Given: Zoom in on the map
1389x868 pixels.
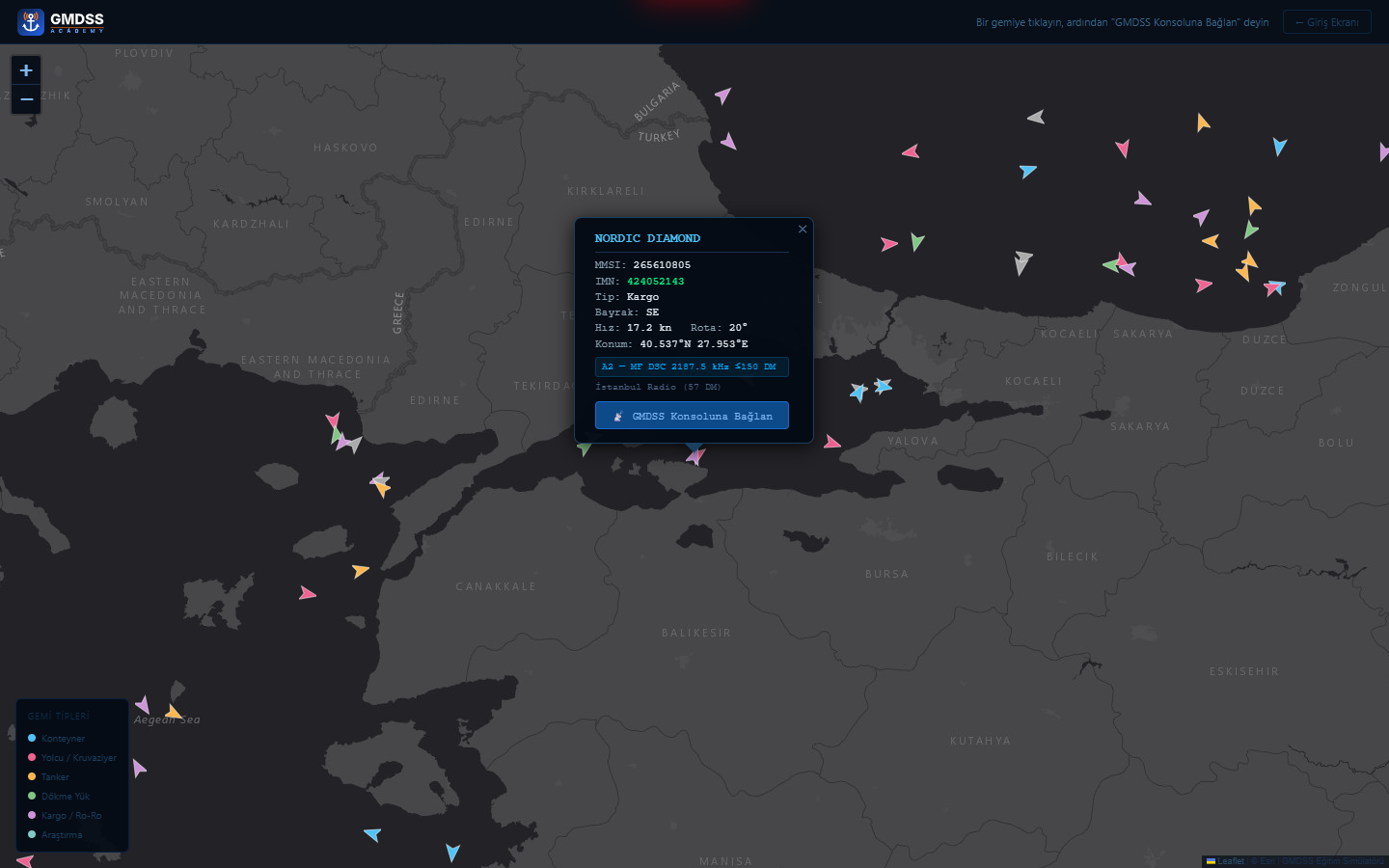Looking at the screenshot, I should (26, 70).
